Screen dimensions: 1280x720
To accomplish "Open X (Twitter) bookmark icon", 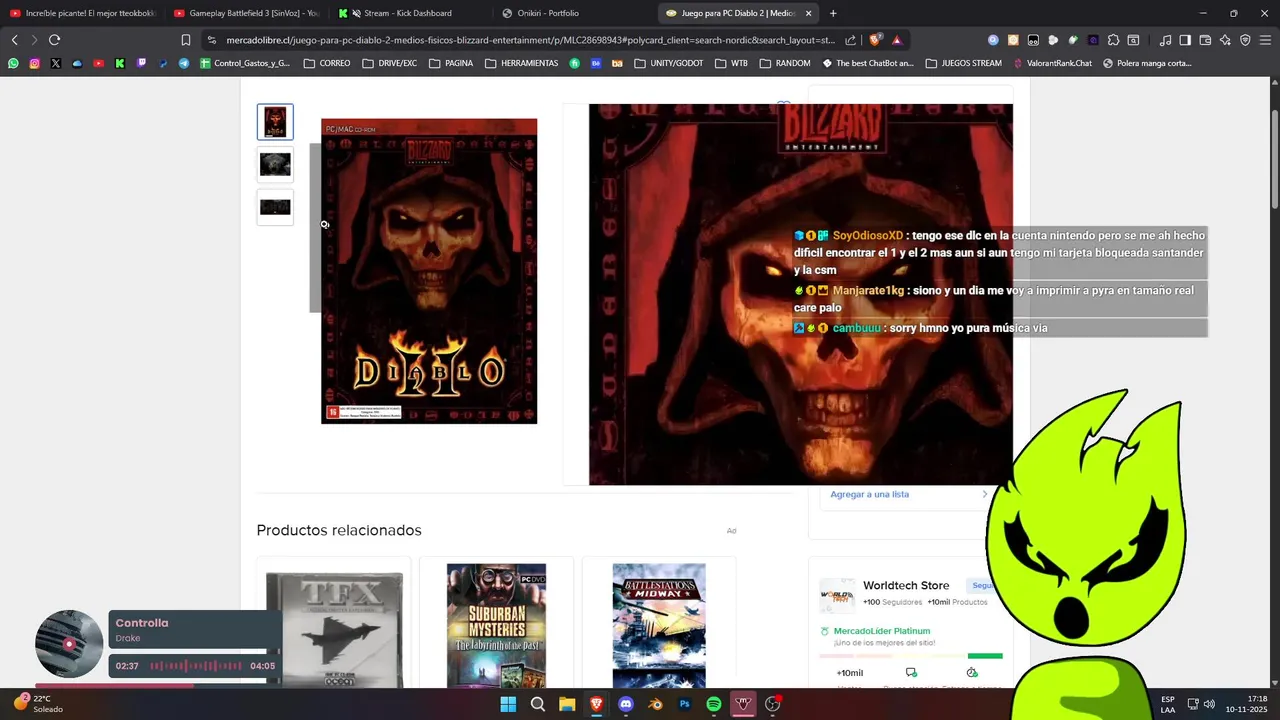I will pyautogui.click(x=55, y=63).
